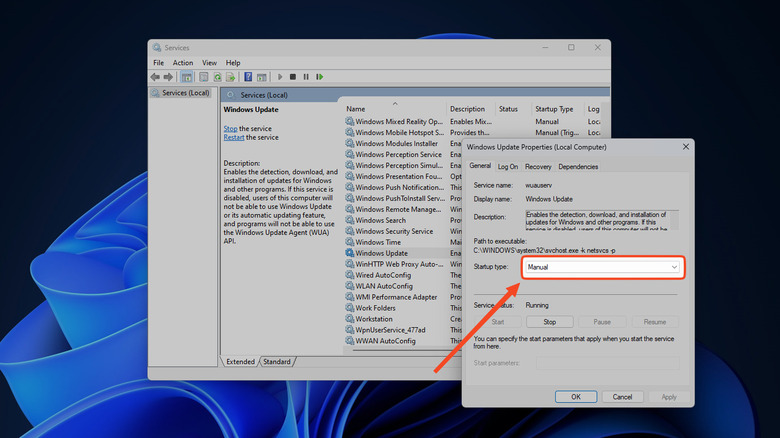The height and width of the screenshot is (438, 780).
Task: Click the blue Help toolbar icon
Action: pyautogui.click(x=248, y=77)
